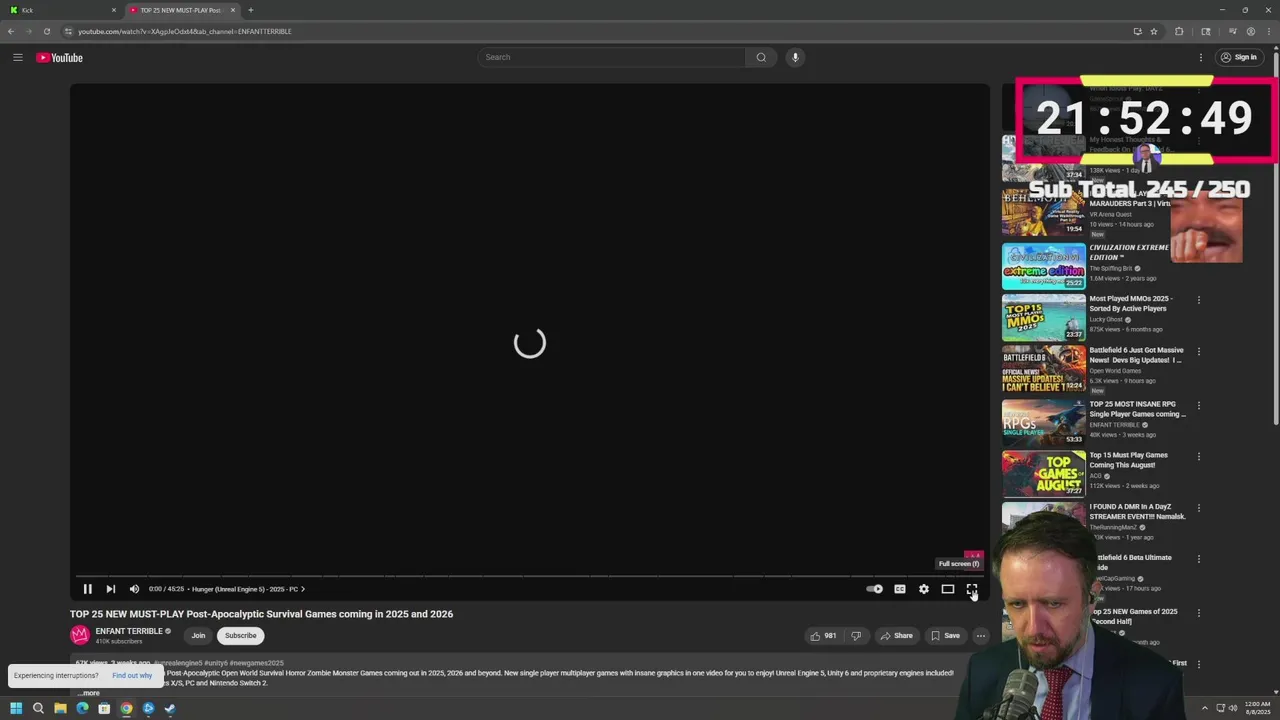1280x720 pixels.
Task: Open ENFANT TERRIBLE channel avatar
Action: (80, 635)
